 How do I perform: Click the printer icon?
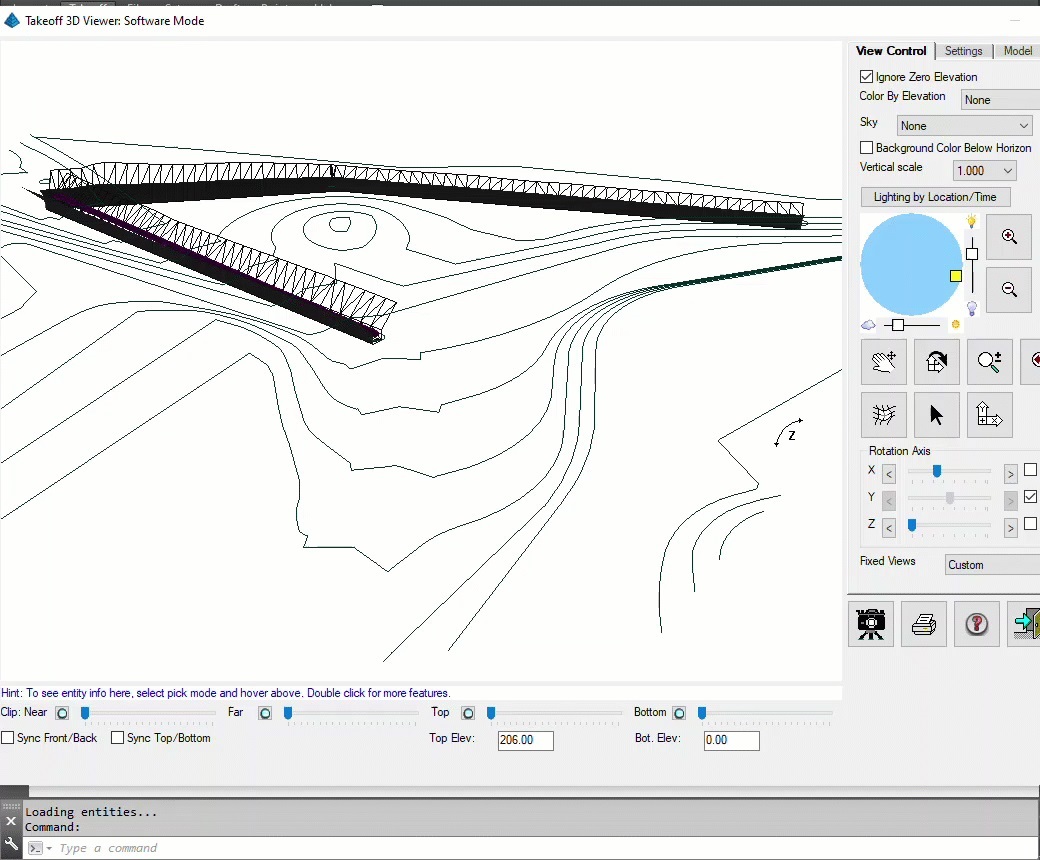(924, 624)
